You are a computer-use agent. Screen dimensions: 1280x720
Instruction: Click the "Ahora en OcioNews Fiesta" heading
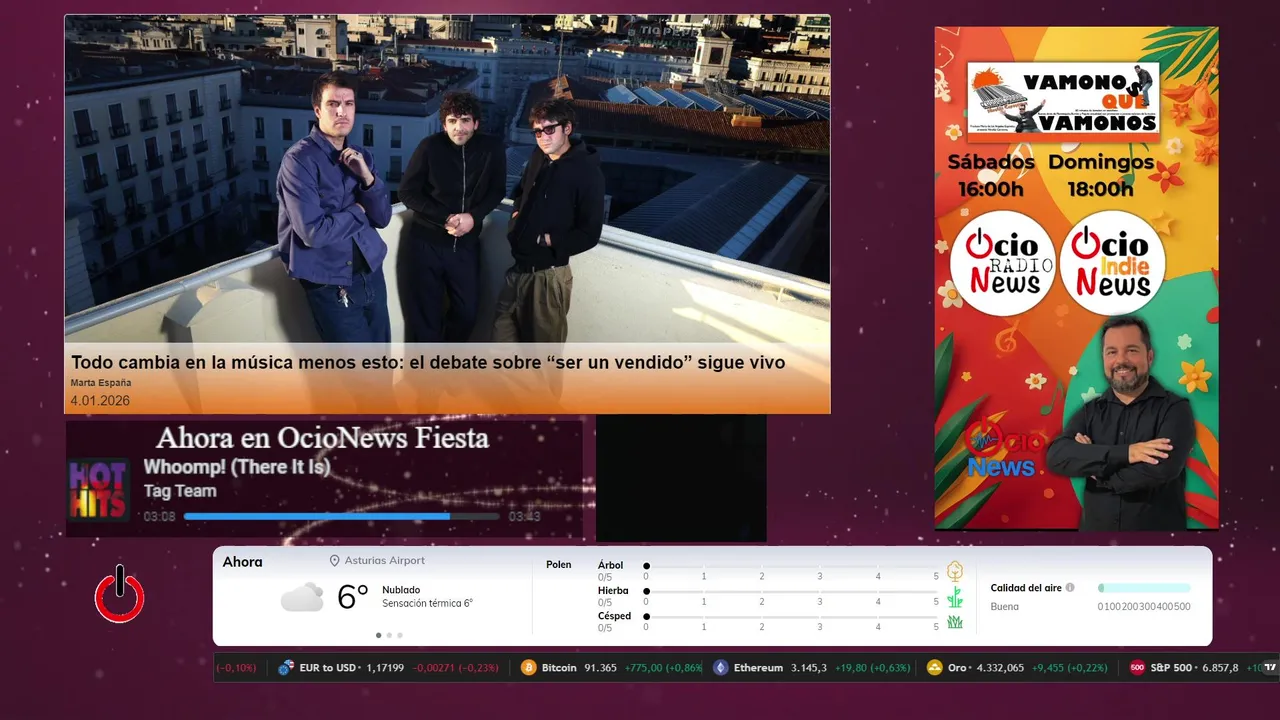click(x=323, y=438)
